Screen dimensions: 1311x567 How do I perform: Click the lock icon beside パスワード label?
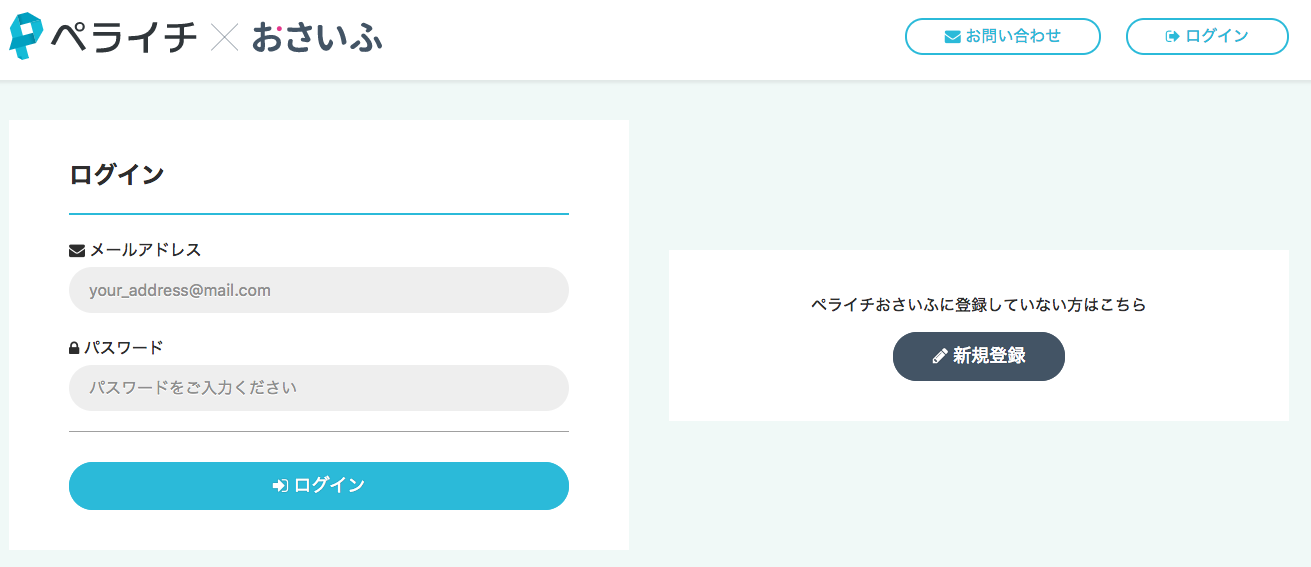point(74,348)
